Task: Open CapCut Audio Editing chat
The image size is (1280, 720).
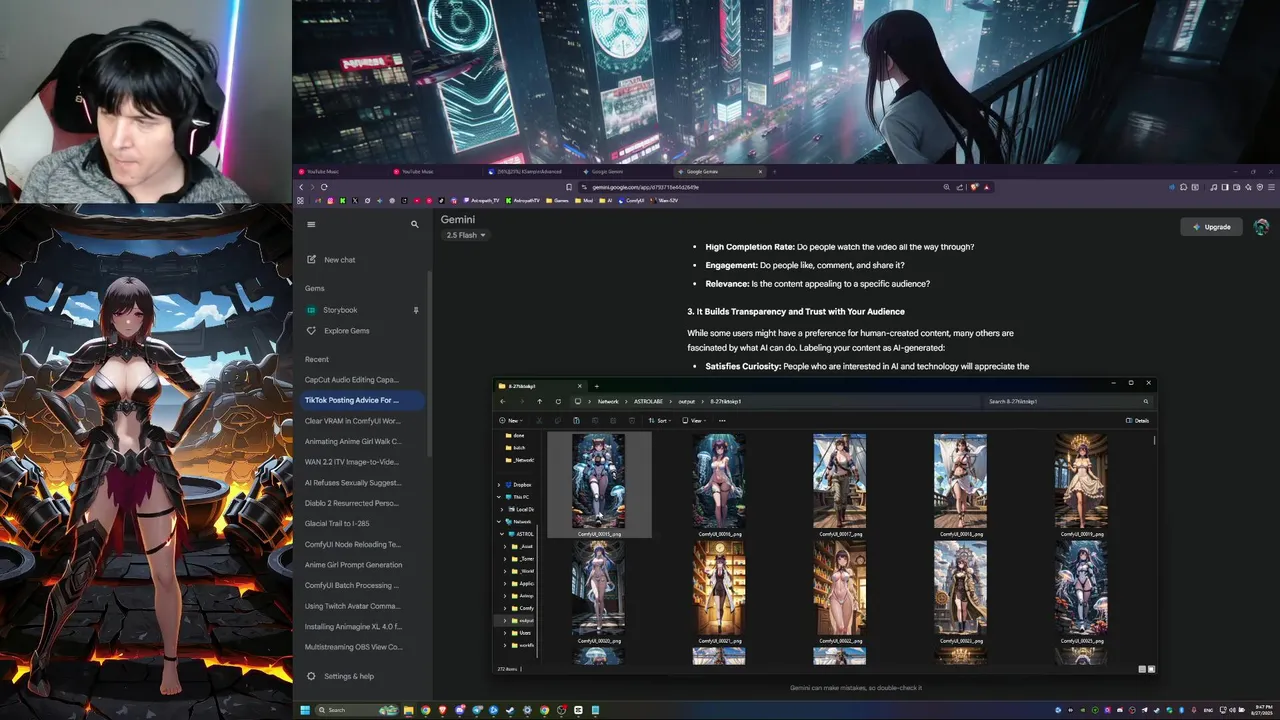Action: click(x=352, y=380)
